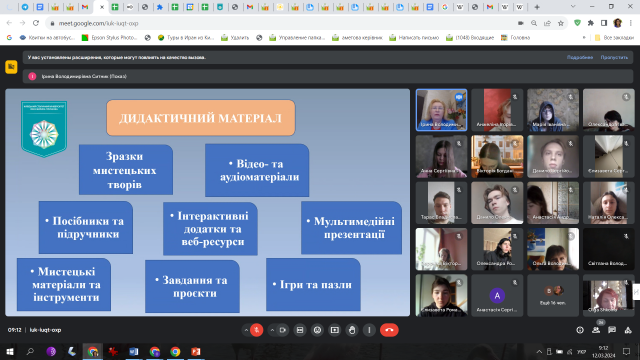Image resolution: width=640 pixels, height=360 pixels.
Task: Click the presenter's video thumbnail
Action: (x=441, y=110)
